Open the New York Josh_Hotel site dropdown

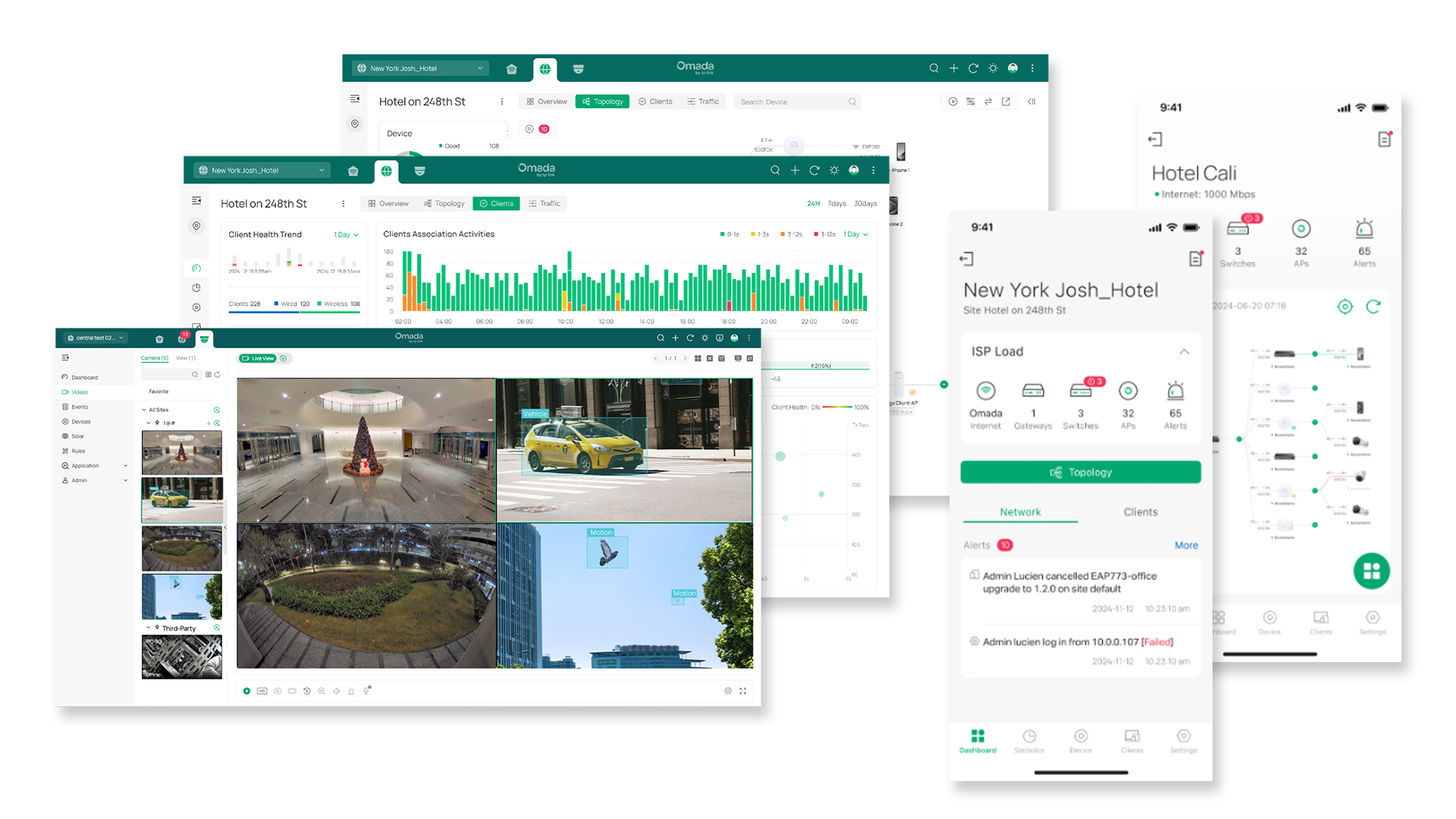coord(262,171)
